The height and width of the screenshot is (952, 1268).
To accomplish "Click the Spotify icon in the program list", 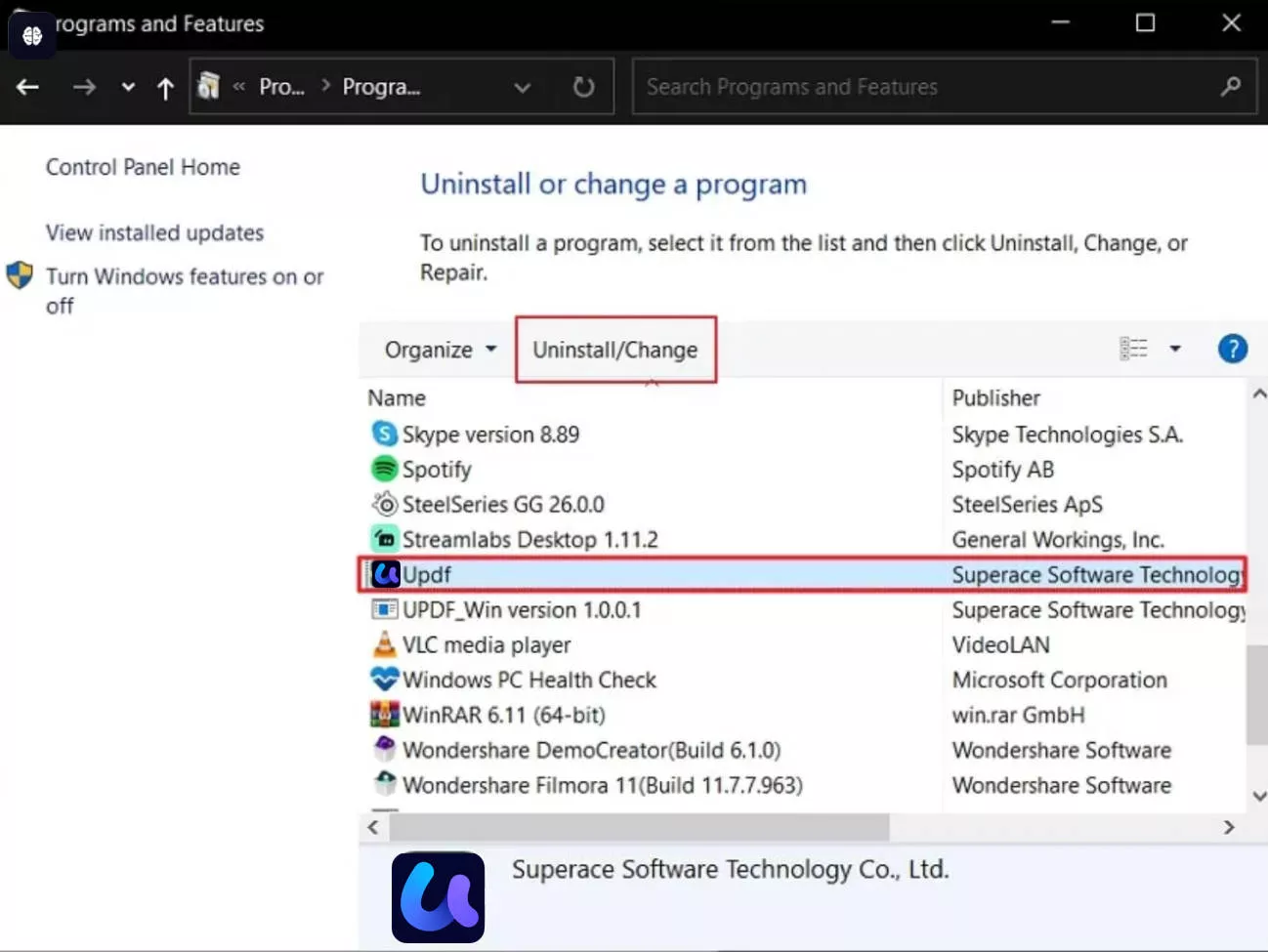I will (x=384, y=469).
